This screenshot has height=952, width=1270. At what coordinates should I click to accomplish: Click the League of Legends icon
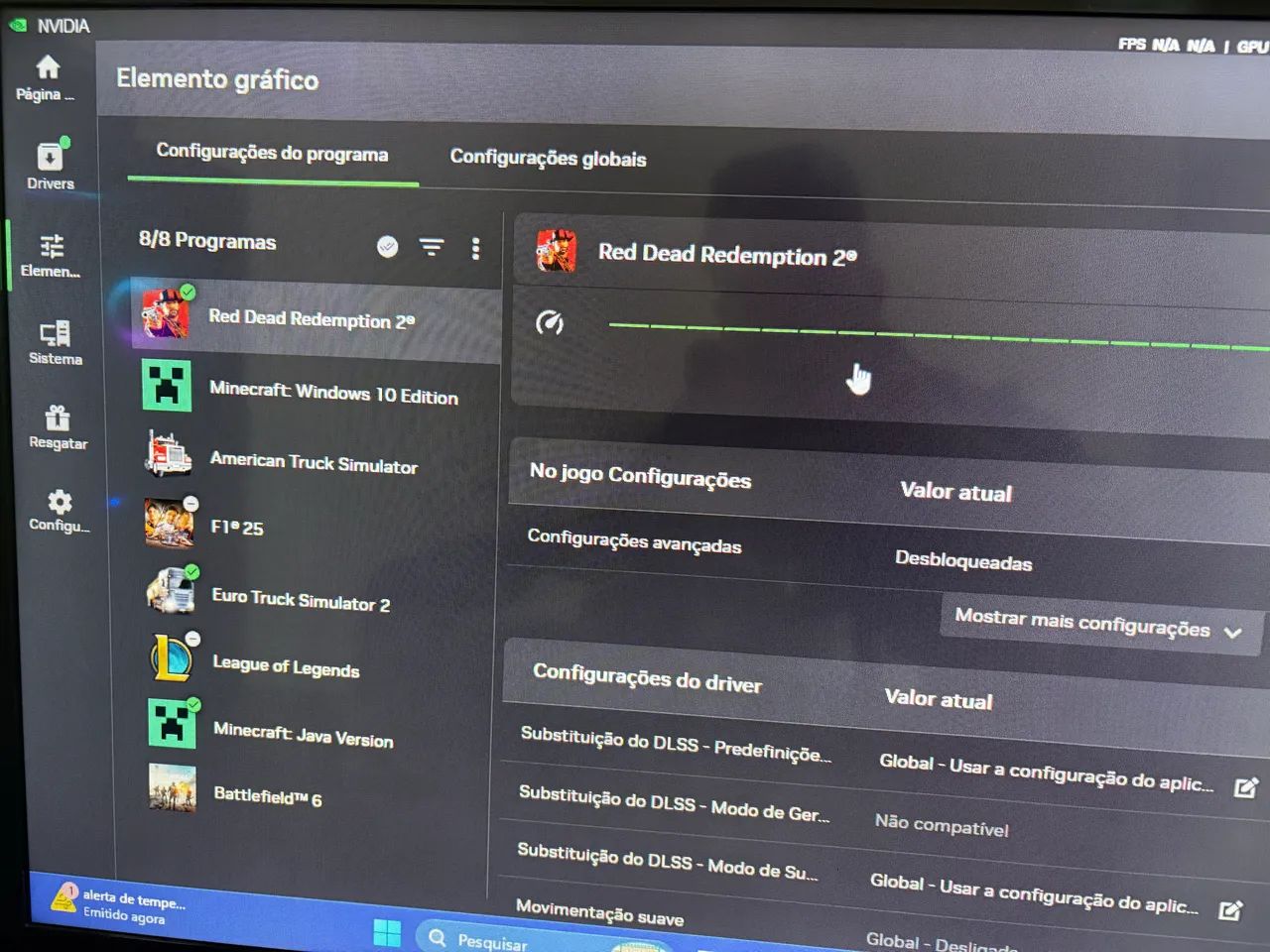pyautogui.click(x=173, y=657)
